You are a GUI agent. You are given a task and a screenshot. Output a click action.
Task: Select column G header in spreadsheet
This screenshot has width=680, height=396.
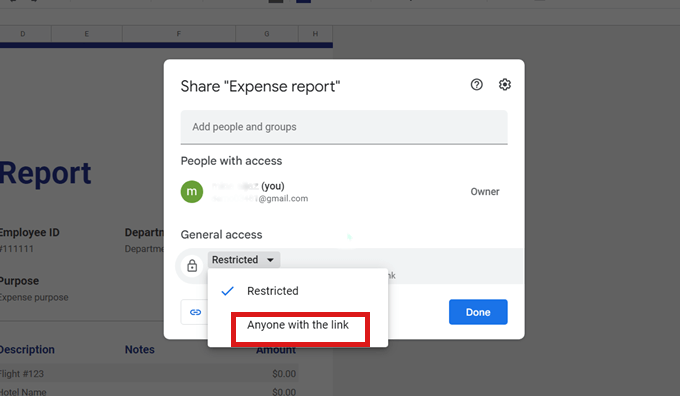pyautogui.click(x=267, y=34)
